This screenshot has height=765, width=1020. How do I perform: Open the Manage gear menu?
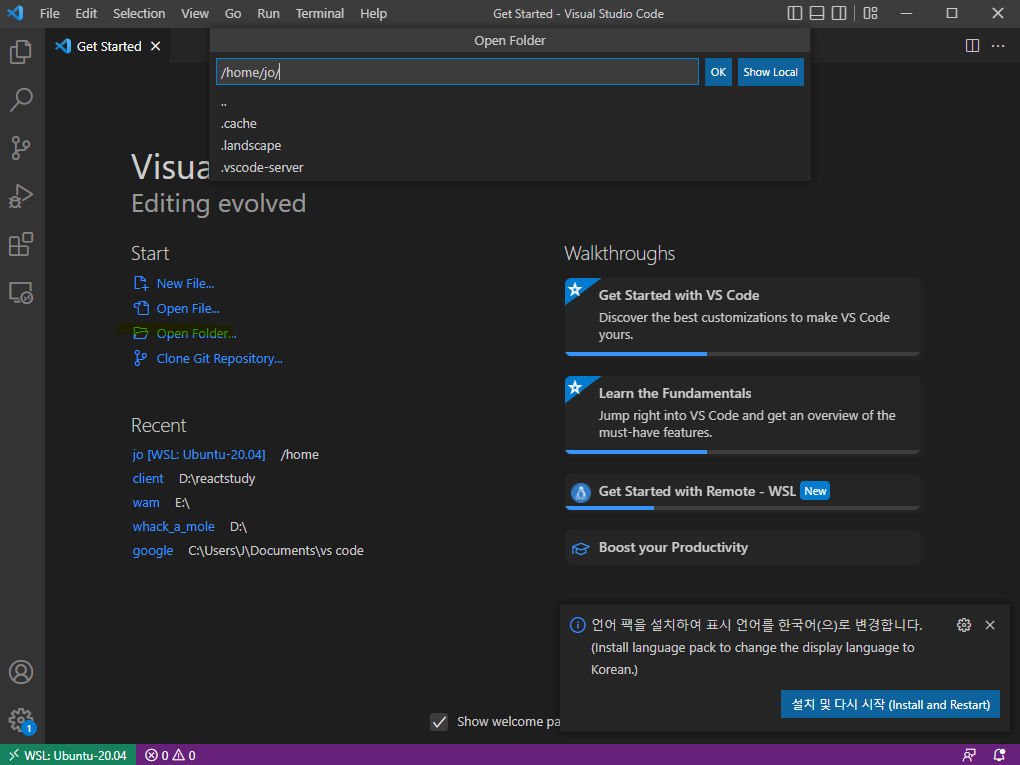[x=21, y=720]
